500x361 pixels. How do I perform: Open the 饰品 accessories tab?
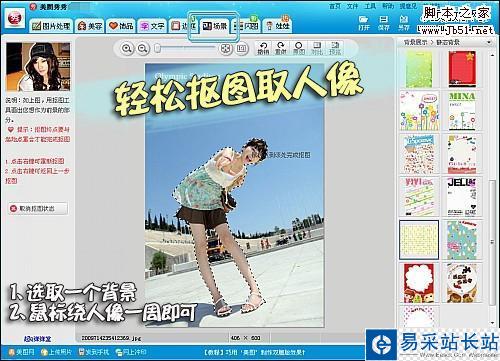pos(121,26)
